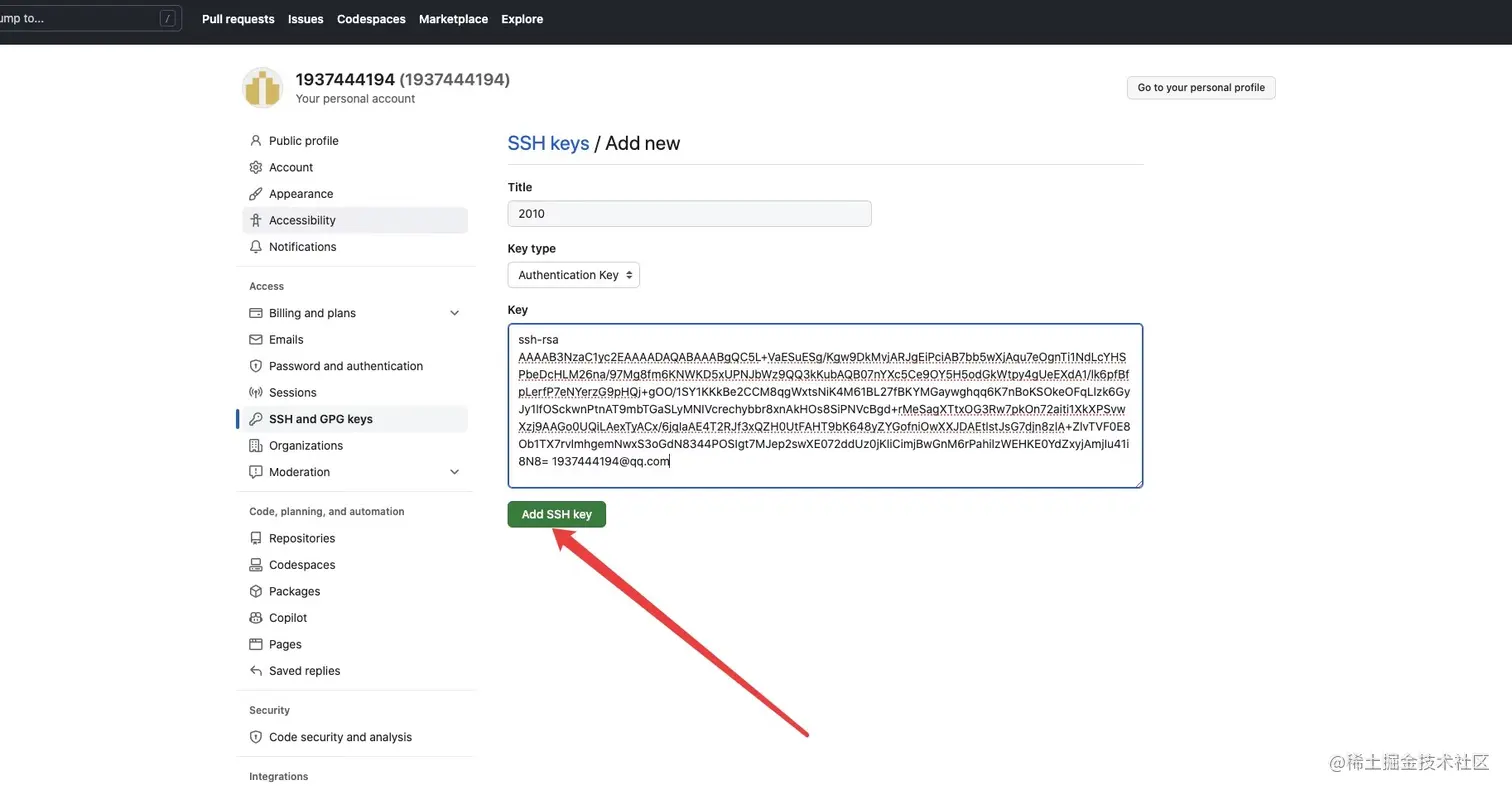This screenshot has height=795, width=1512.
Task: Open SSH and GPG keys page
Action: click(x=355, y=419)
